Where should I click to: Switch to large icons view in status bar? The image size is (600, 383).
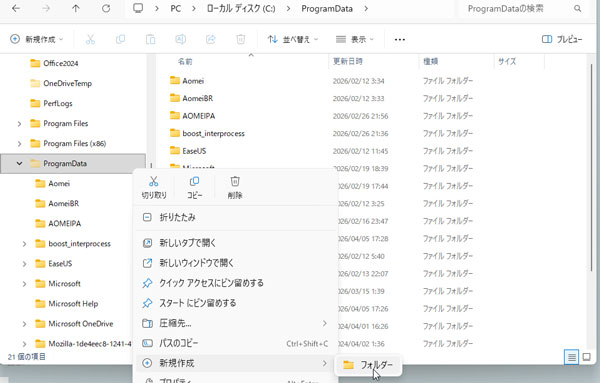586,357
